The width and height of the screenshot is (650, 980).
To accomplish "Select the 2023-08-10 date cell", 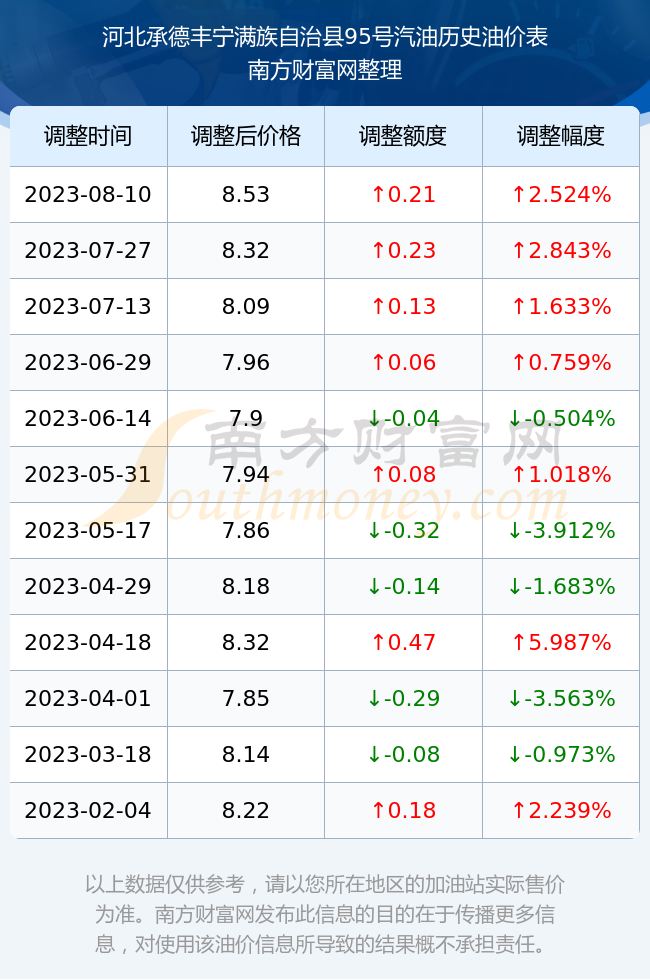I will pos(88,194).
